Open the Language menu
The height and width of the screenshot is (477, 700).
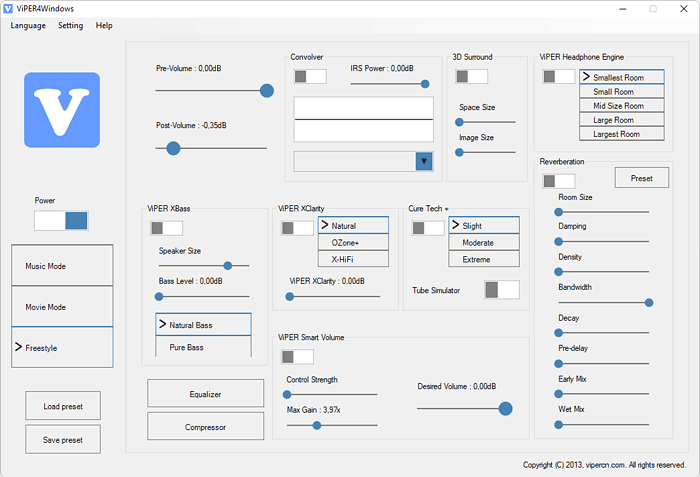pos(28,25)
